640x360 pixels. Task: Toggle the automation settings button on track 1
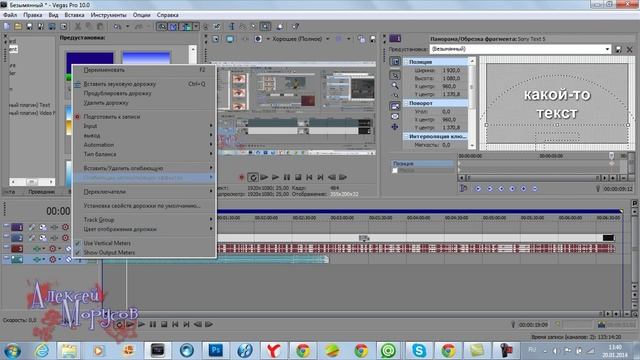click(65, 227)
